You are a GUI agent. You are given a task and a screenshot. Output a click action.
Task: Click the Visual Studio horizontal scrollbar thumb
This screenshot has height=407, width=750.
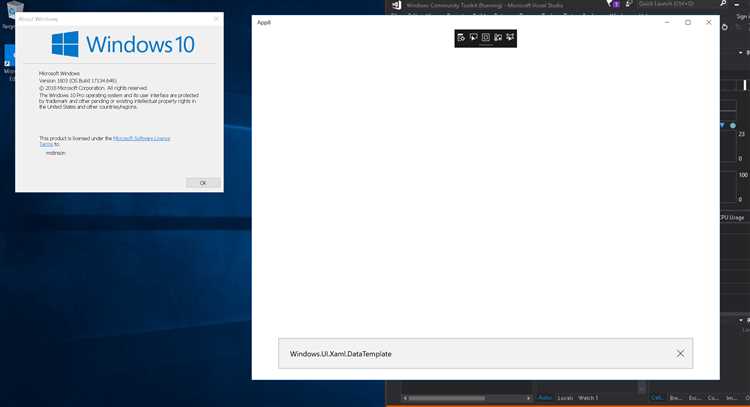point(446,398)
